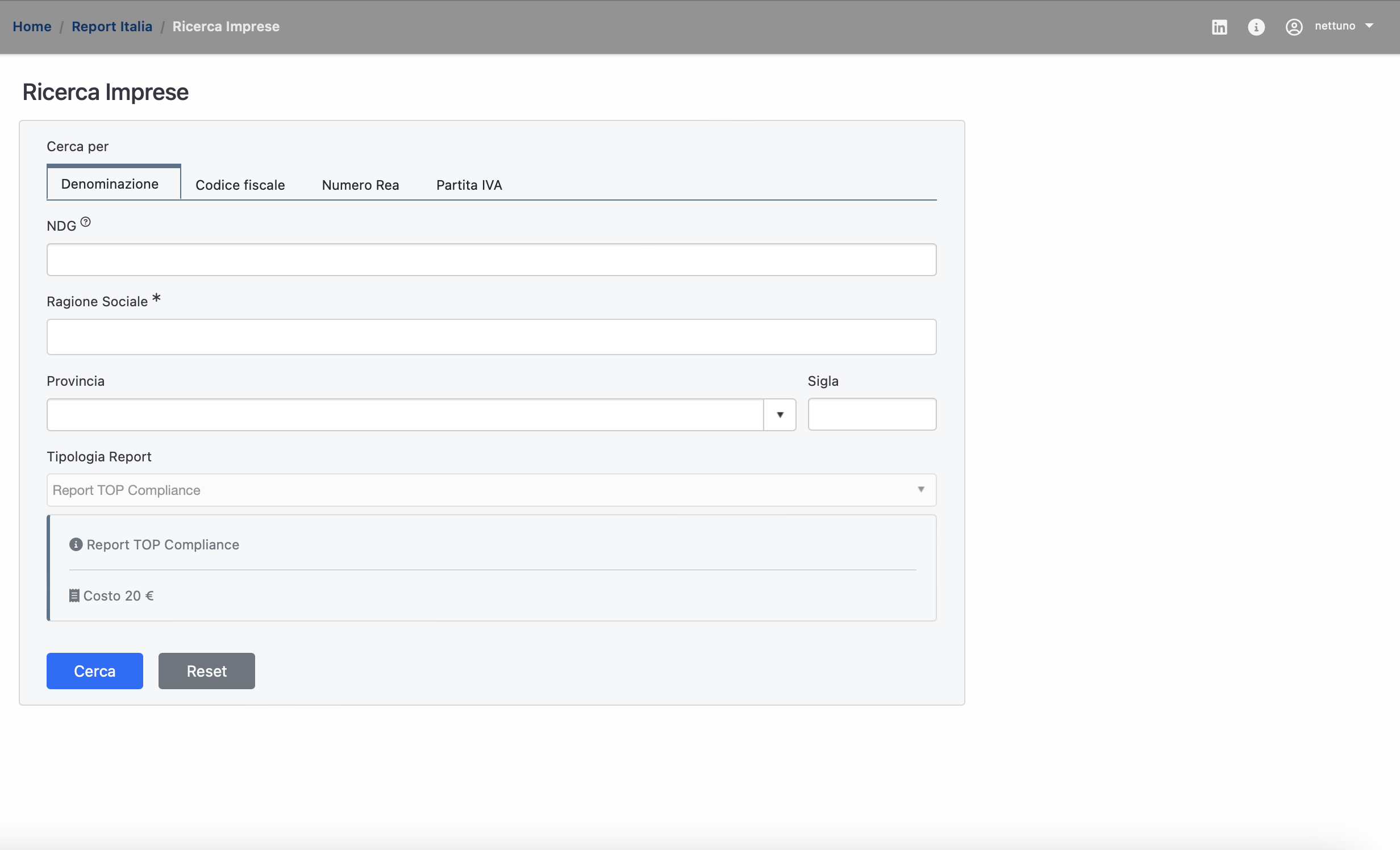This screenshot has height=850, width=1400.
Task: Click info icon beside Report TOP Compliance
Action: (x=76, y=544)
